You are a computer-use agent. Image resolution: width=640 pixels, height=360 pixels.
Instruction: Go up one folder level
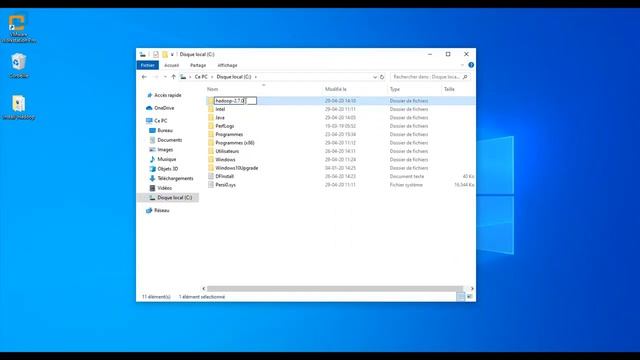pos(173,77)
